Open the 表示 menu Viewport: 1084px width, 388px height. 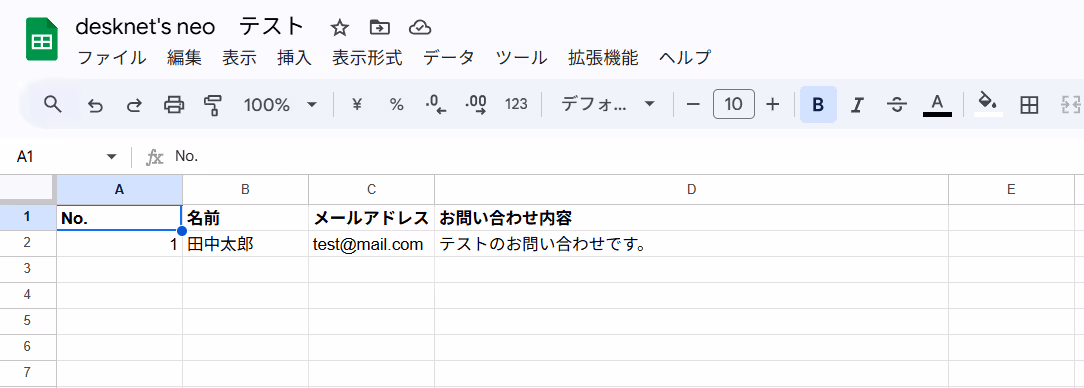tap(239, 57)
